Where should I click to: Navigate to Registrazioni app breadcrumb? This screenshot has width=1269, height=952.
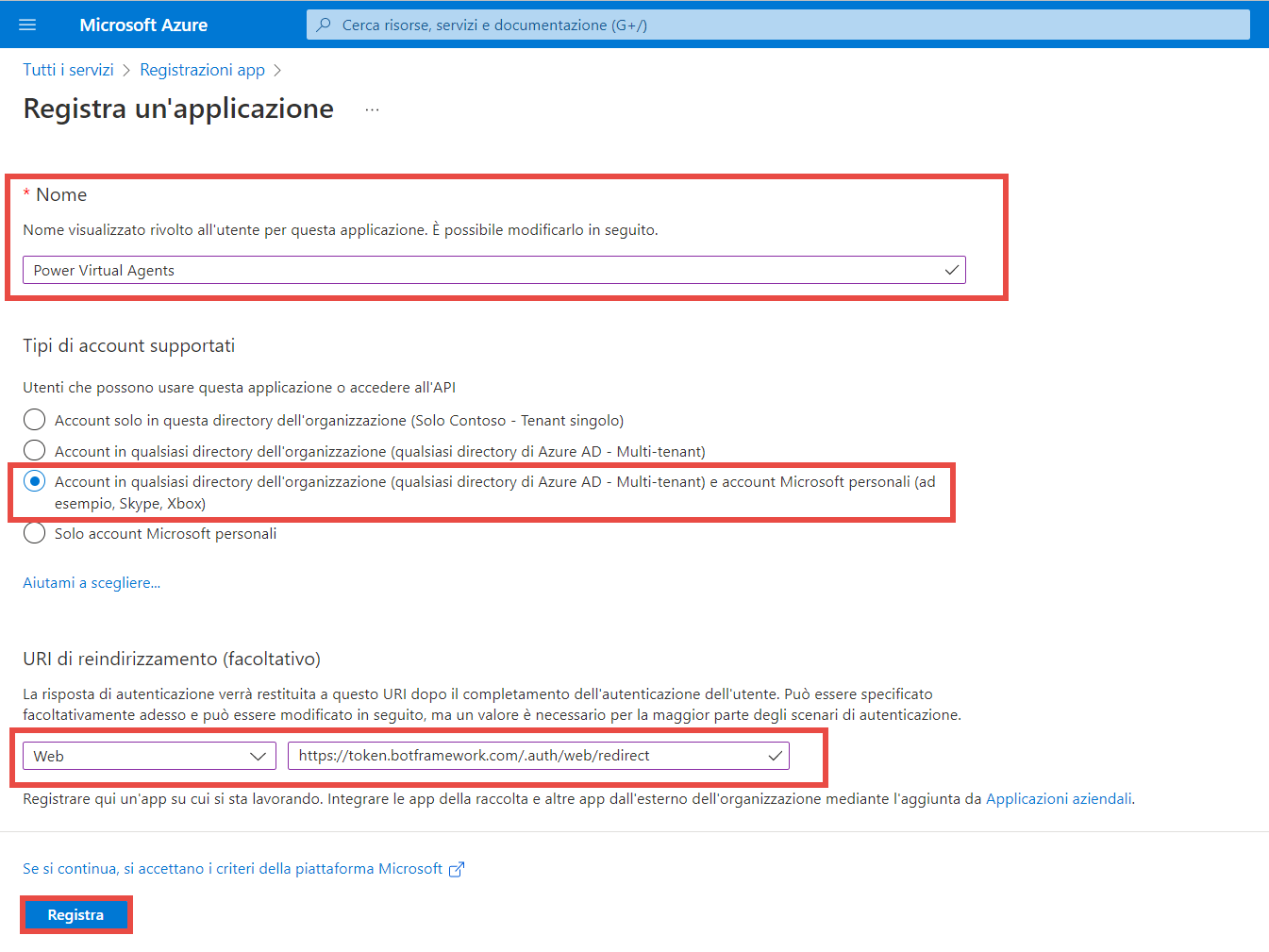point(202,70)
